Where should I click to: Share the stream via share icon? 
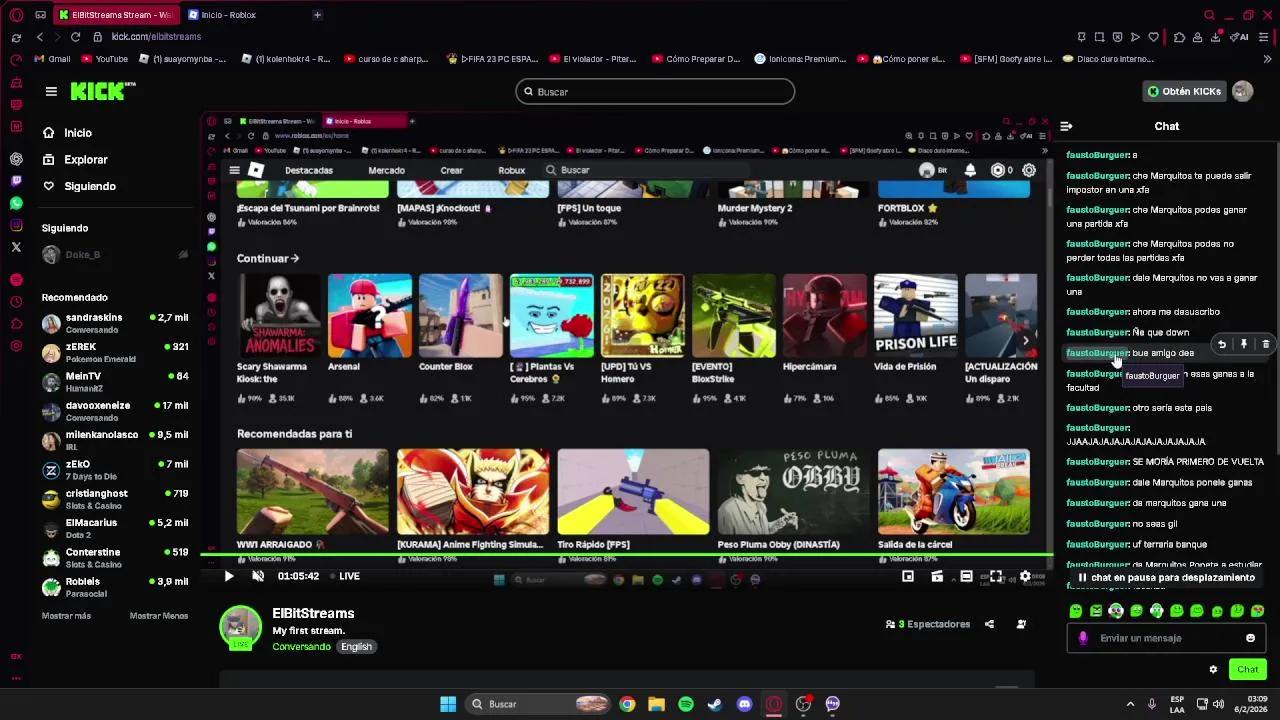989,624
